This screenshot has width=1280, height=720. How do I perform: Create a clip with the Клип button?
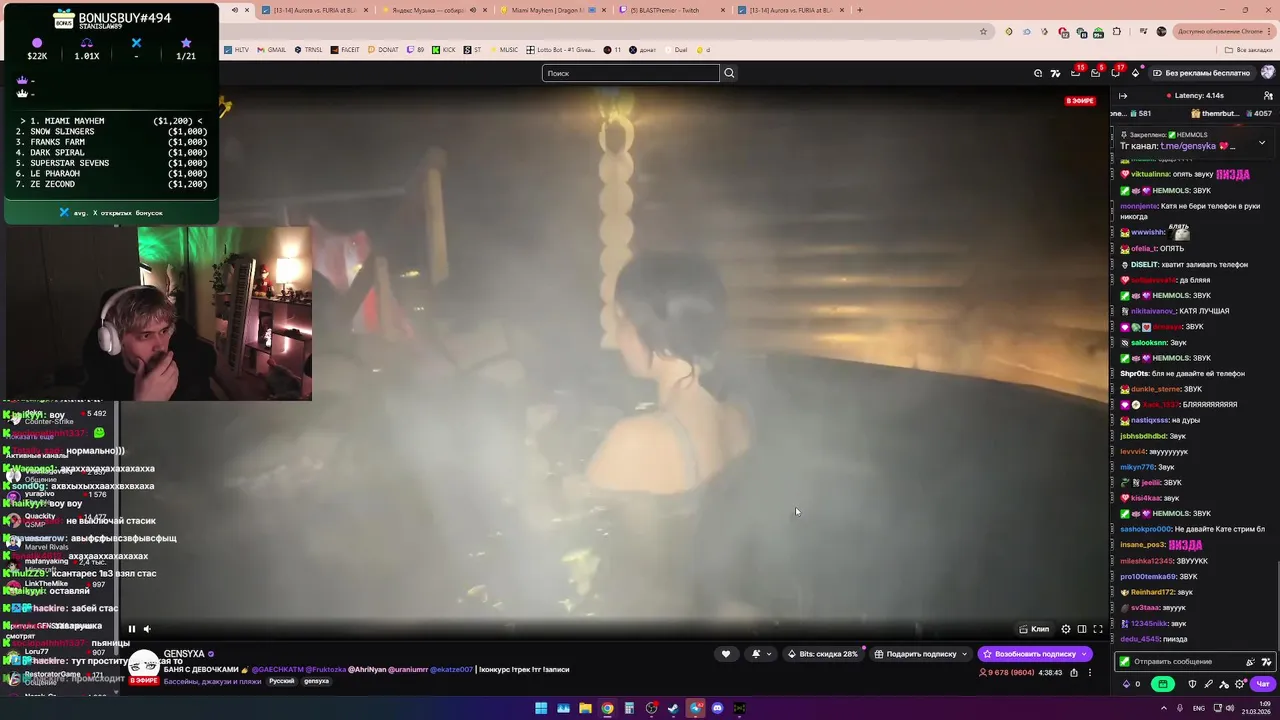[1034, 629]
